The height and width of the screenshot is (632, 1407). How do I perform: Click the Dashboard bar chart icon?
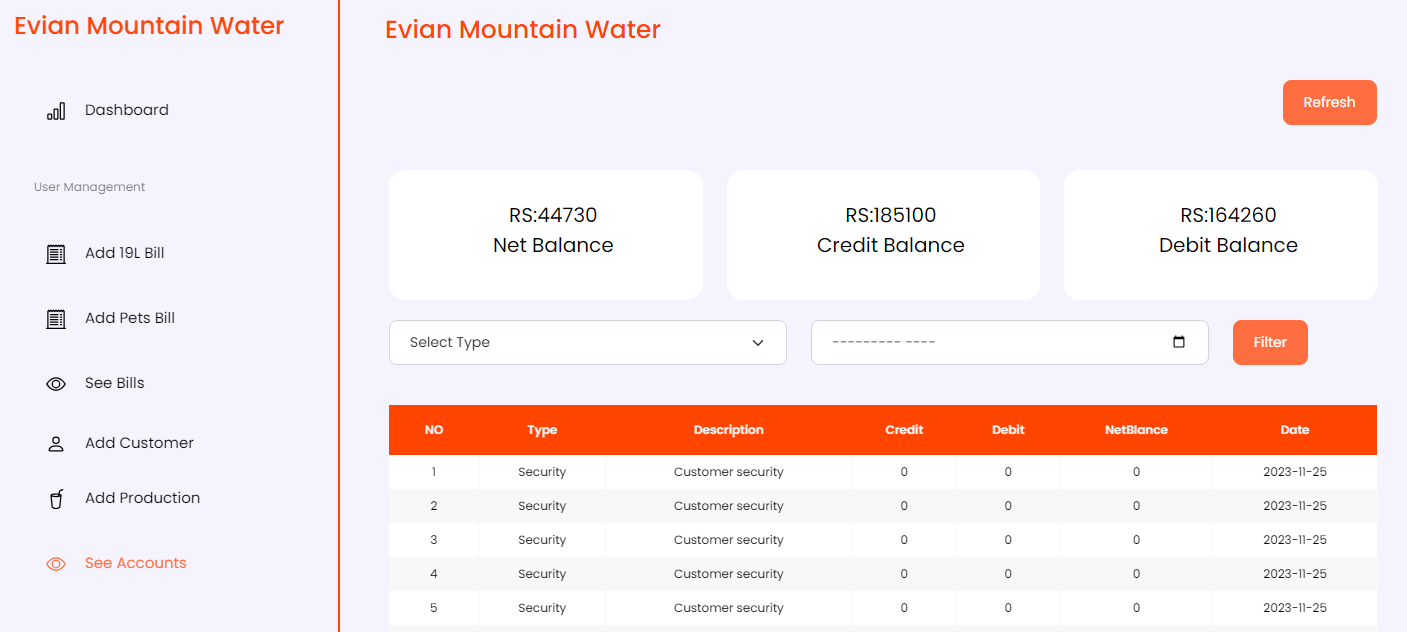(56, 111)
